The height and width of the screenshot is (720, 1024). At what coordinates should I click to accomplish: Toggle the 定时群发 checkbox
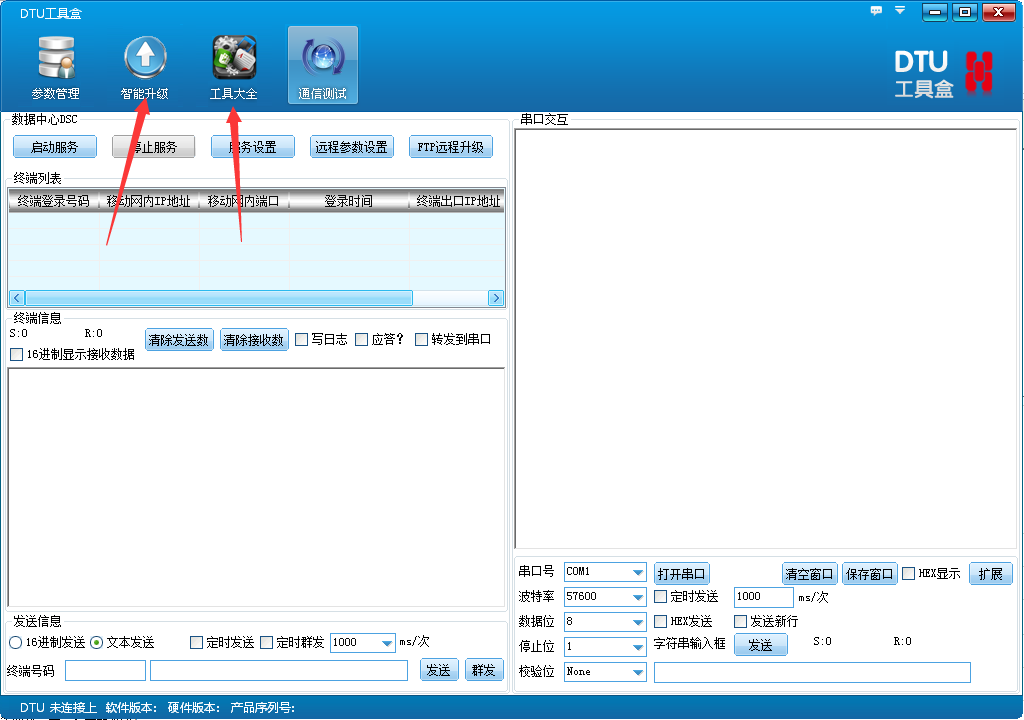(266, 643)
